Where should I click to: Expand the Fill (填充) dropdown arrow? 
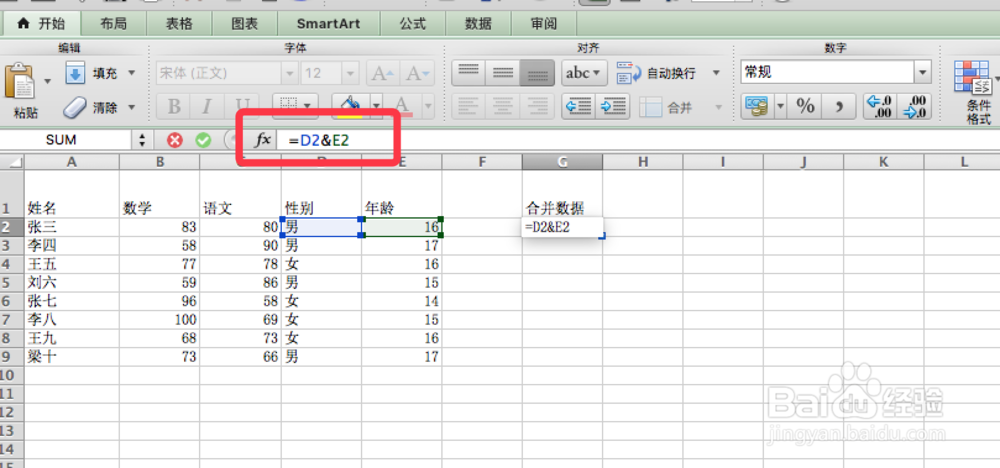pyautogui.click(x=131, y=73)
